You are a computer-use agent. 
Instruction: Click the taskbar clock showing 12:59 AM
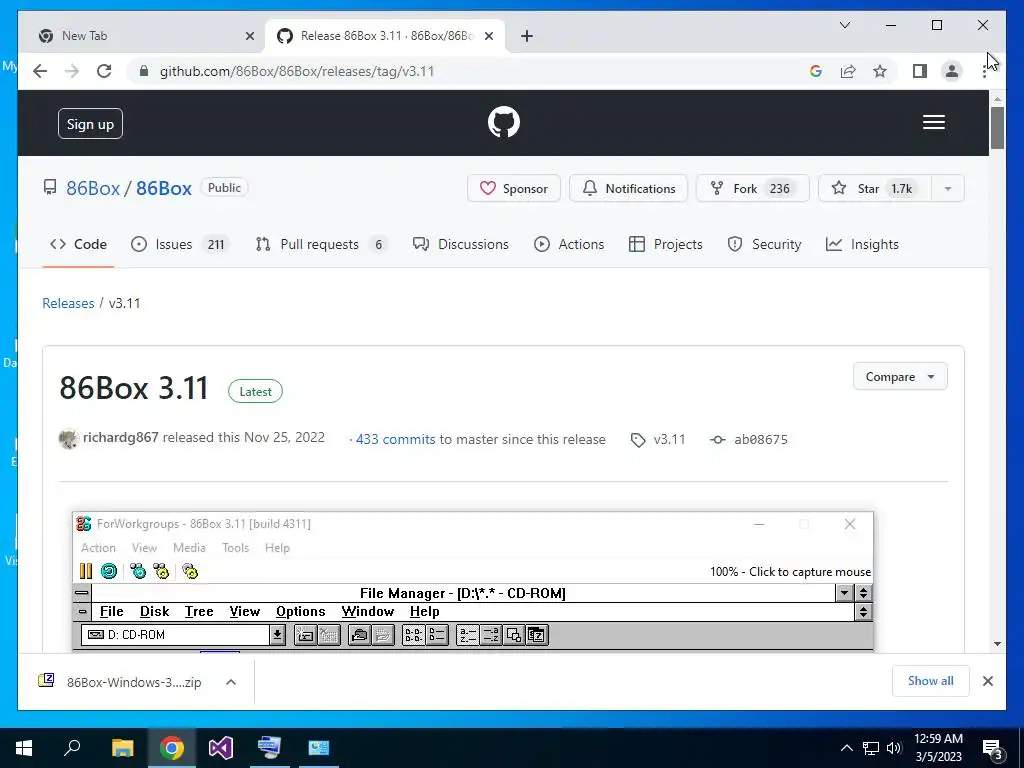[x=938, y=748]
